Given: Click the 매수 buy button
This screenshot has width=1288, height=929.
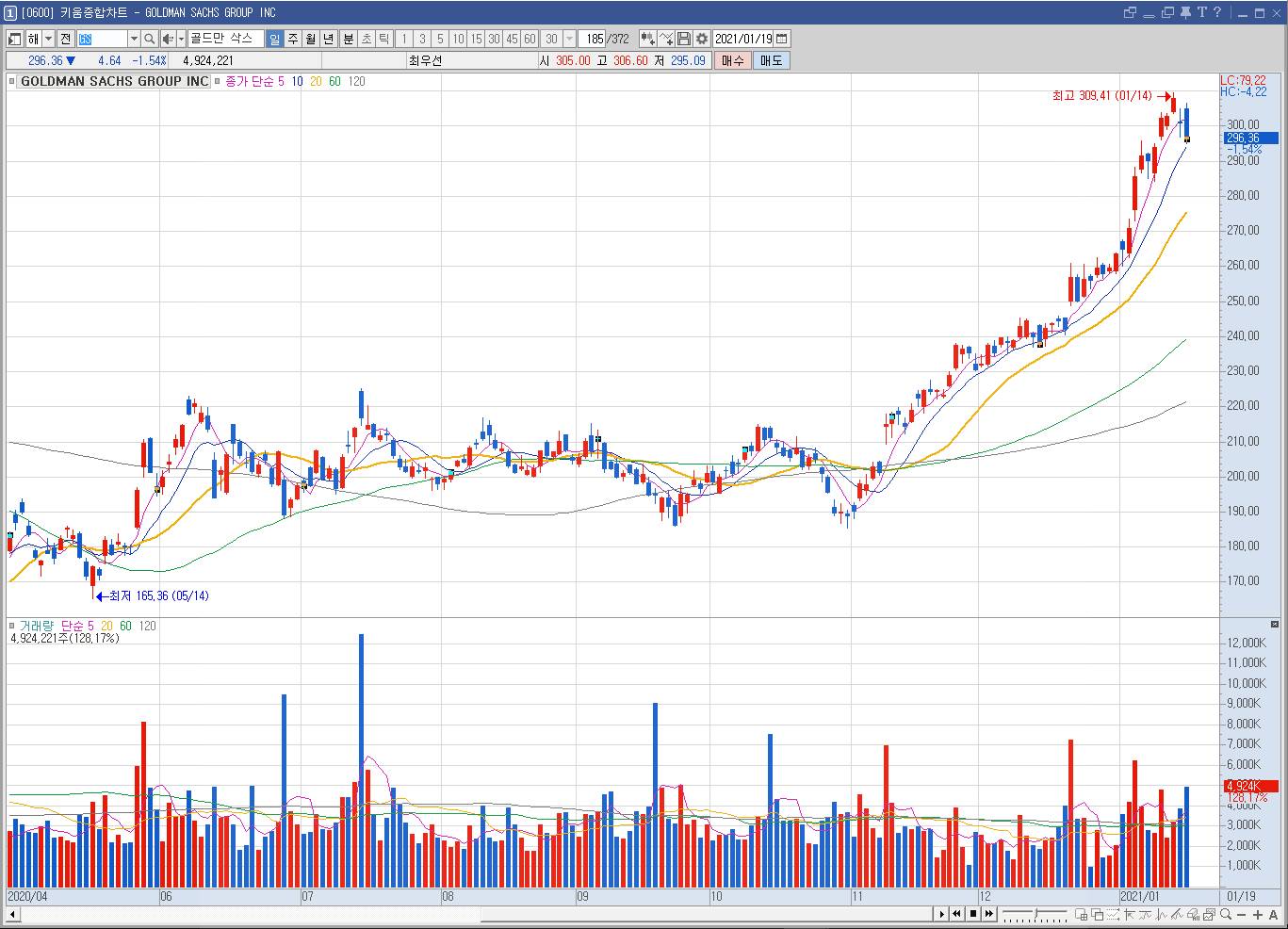Looking at the screenshot, I should [x=732, y=60].
